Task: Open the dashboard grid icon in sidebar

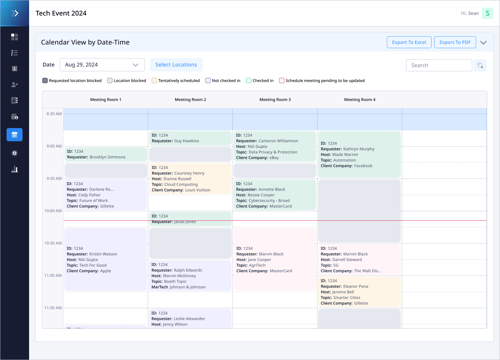Action: [x=14, y=37]
